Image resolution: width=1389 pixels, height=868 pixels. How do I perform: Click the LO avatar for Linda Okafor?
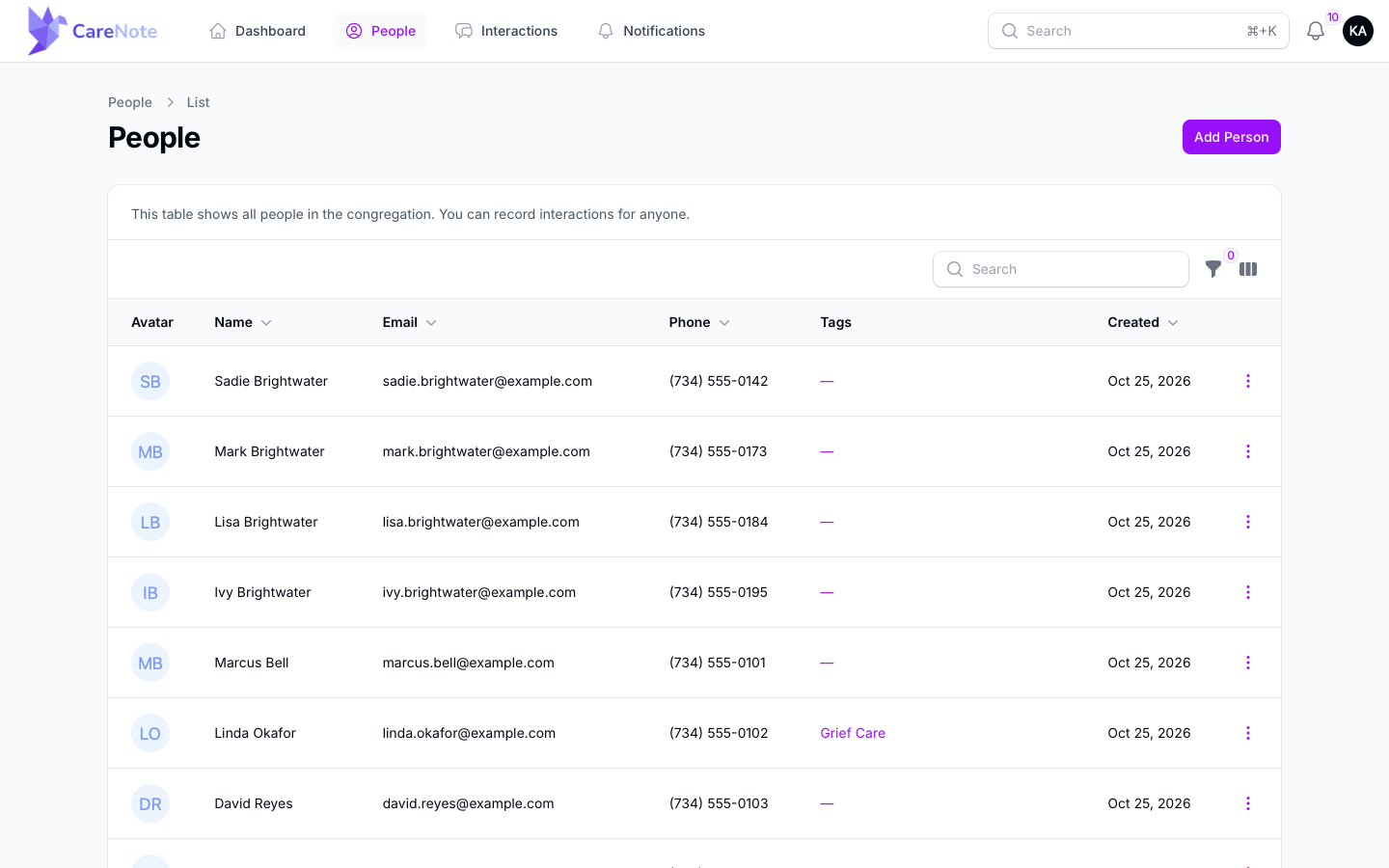(150, 733)
